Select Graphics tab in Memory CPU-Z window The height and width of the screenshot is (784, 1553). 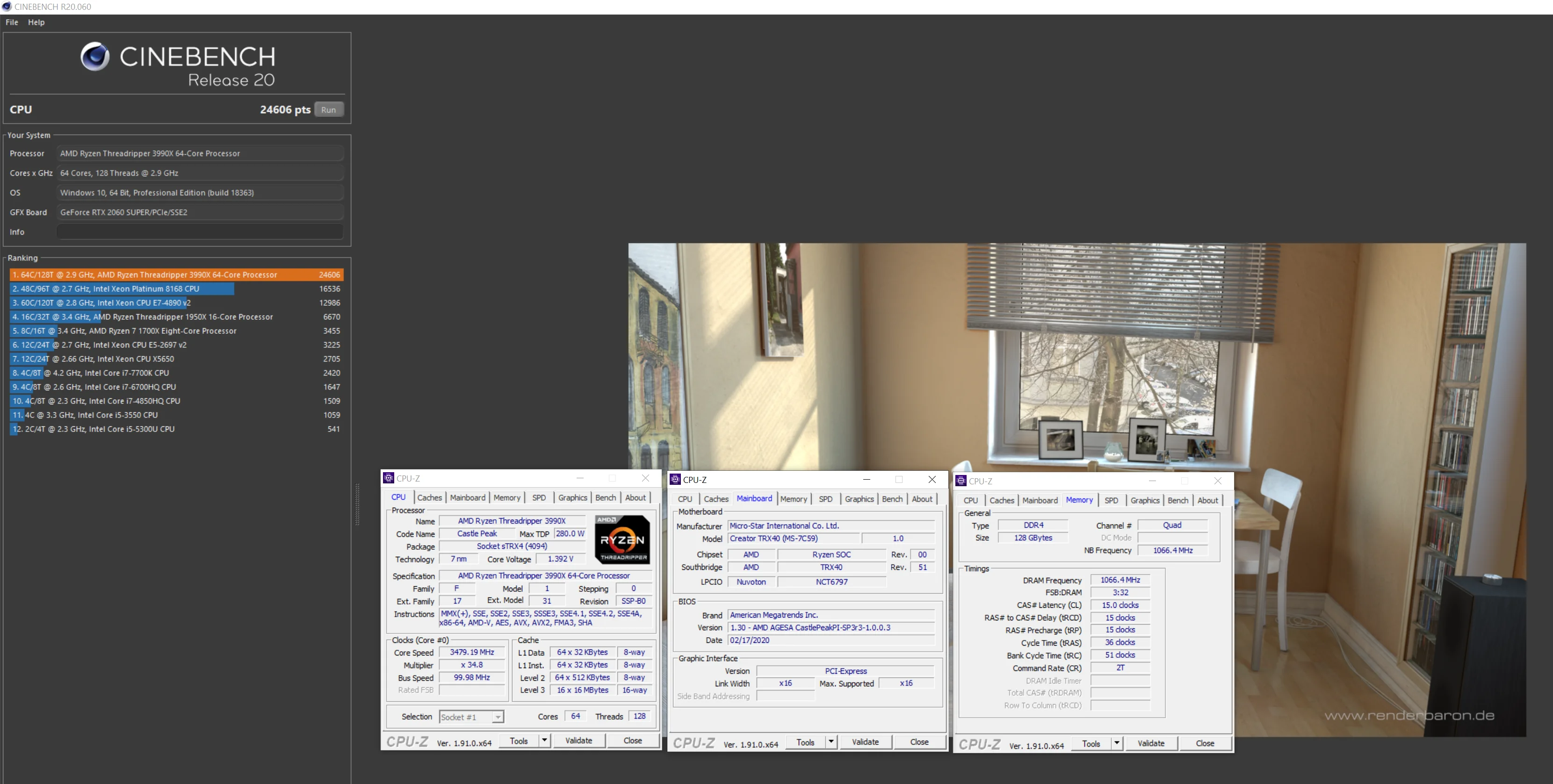(x=1145, y=500)
